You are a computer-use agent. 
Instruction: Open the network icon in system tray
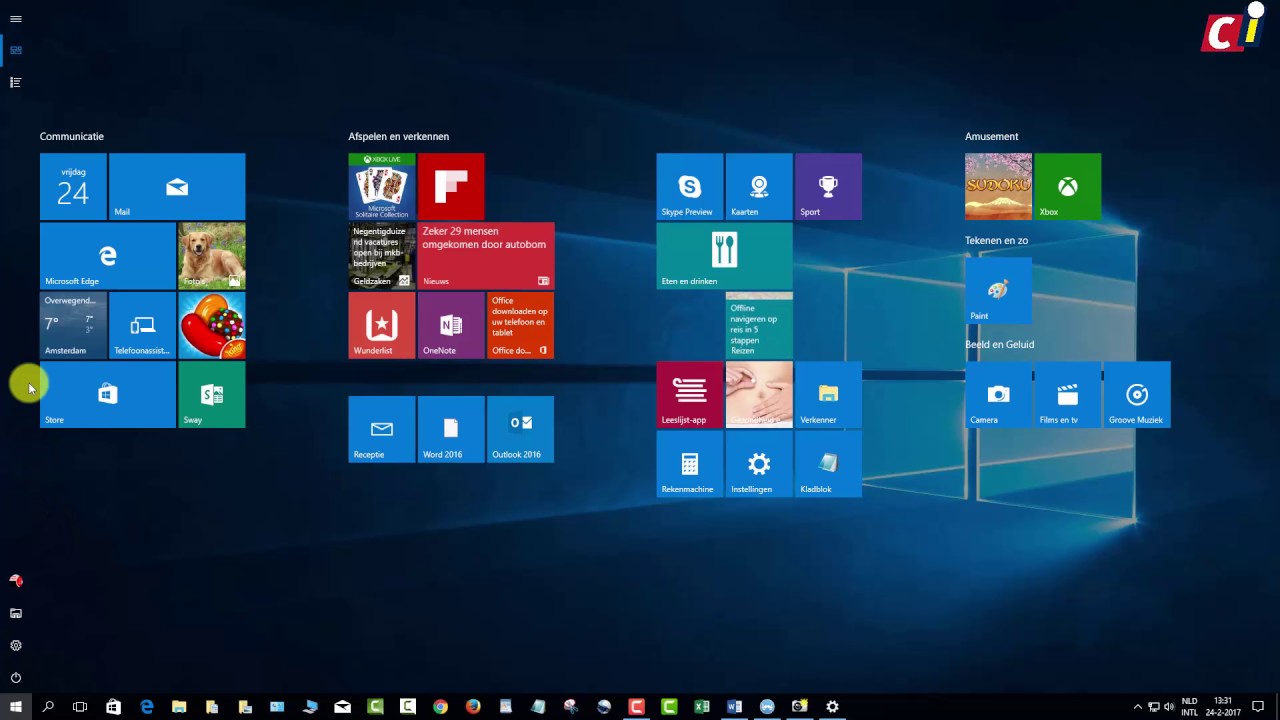click(x=1153, y=707)
